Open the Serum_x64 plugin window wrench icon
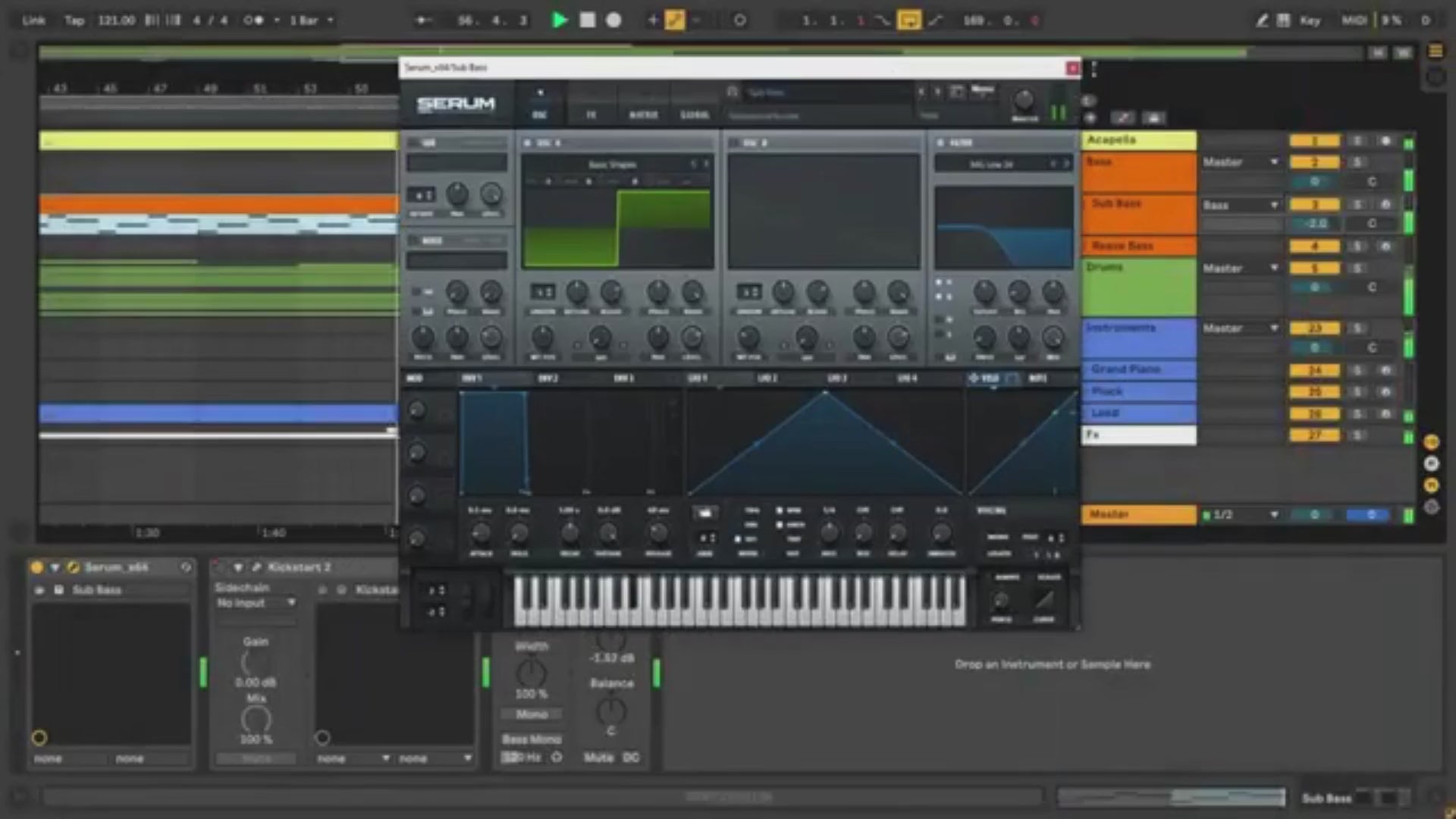 [x=74, y=567]
